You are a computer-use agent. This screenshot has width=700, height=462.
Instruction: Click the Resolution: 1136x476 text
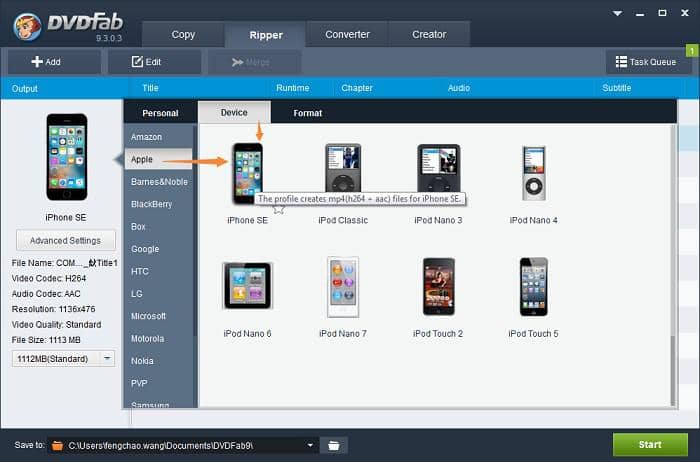[53, 309]
